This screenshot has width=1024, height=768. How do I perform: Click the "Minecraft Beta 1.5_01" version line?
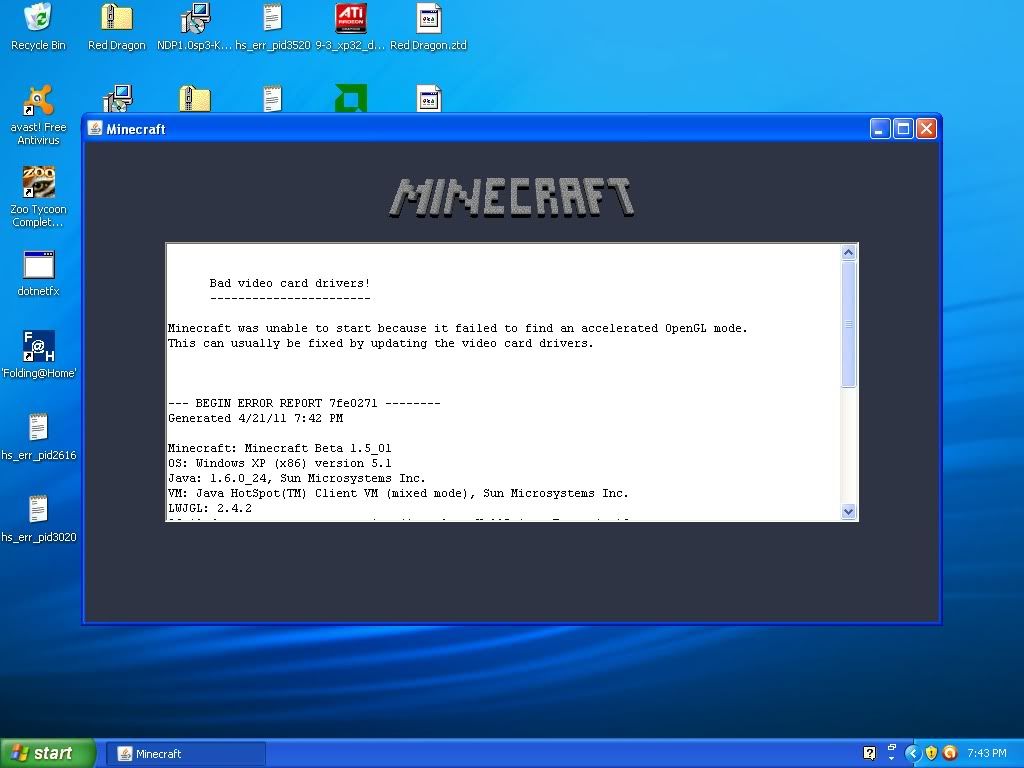280,448
